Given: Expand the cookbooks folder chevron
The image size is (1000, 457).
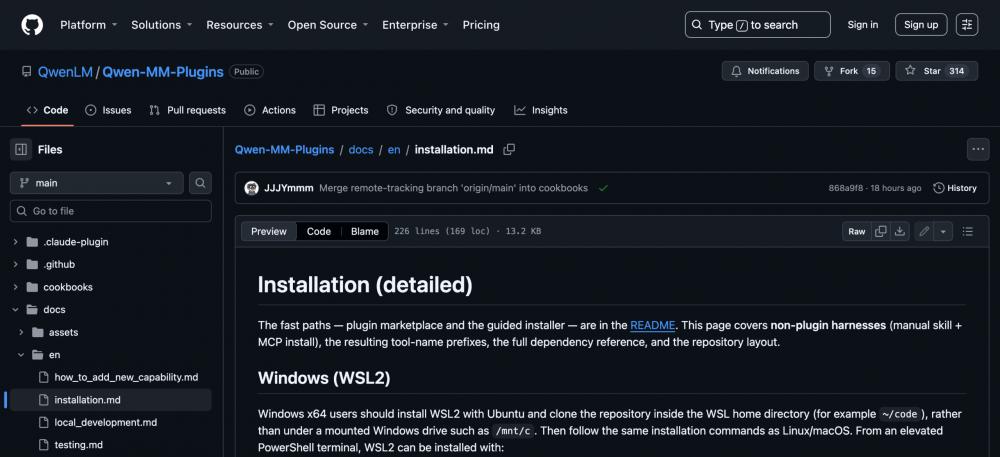Looking at the screenshot, I should point(15,287).
